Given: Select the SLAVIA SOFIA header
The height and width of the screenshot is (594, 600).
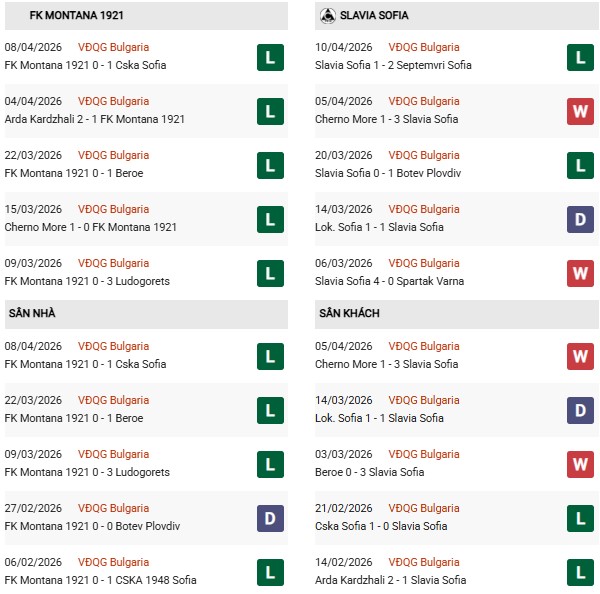Looking at the screenshot, I should point(374,16).
